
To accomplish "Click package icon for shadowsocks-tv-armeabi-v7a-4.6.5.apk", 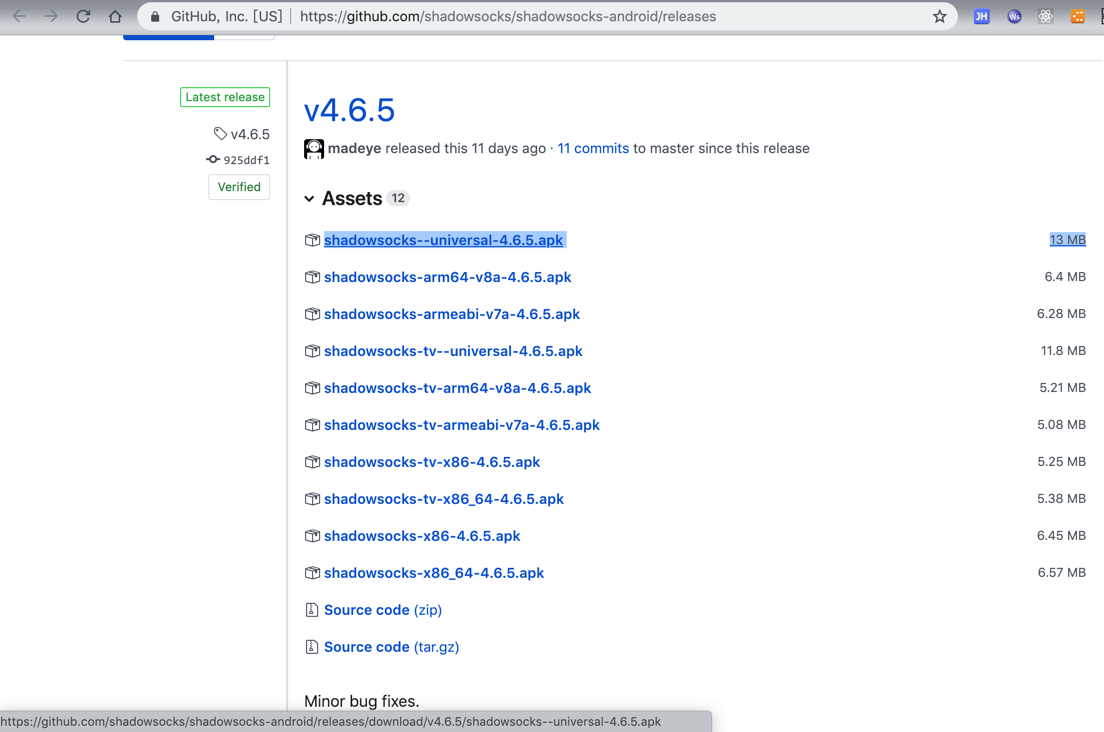I will (312, 425).
